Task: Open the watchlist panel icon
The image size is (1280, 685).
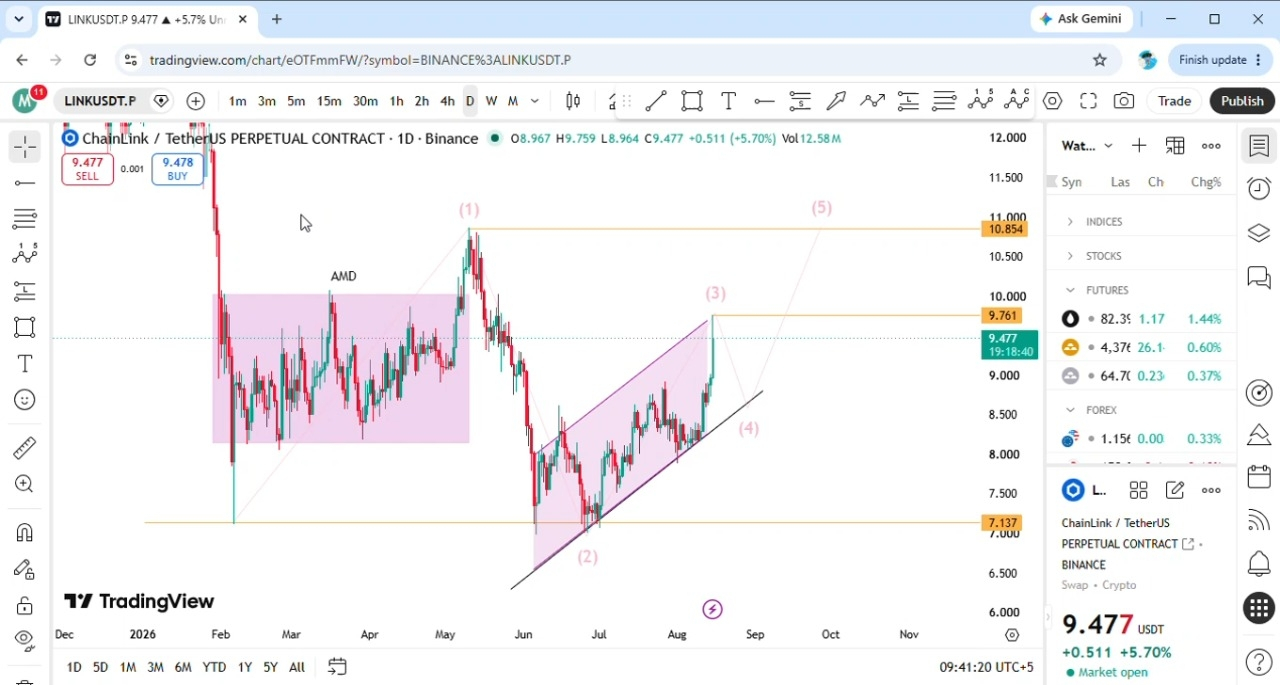Action: tap(1259, 147)
